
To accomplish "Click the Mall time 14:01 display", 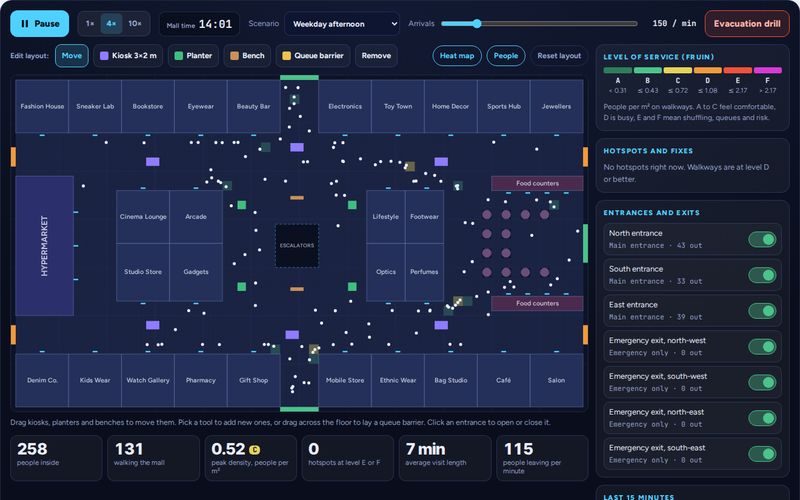I will (199, 24).
